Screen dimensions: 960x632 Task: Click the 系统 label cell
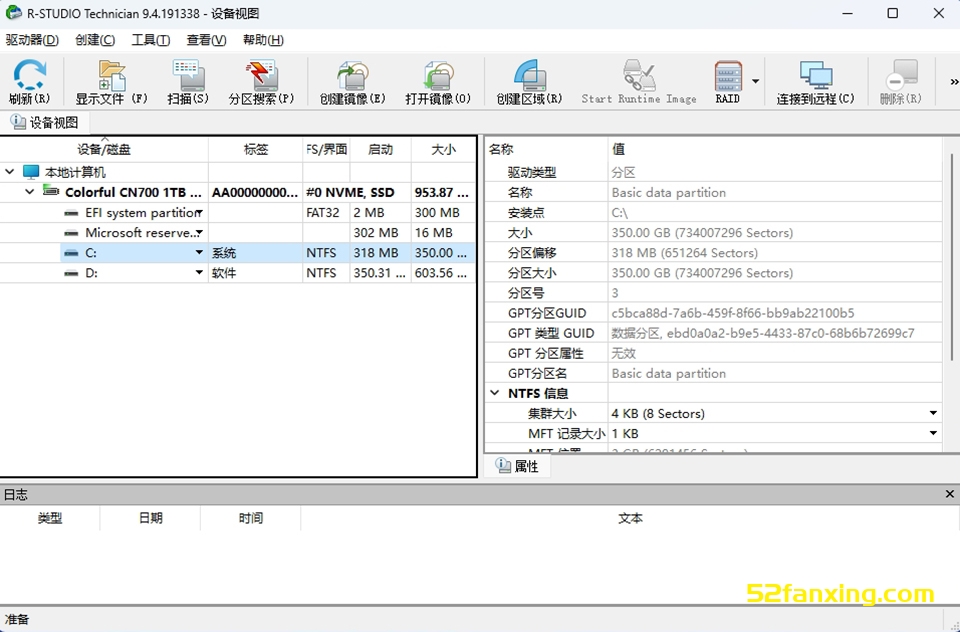click(255, 253)
